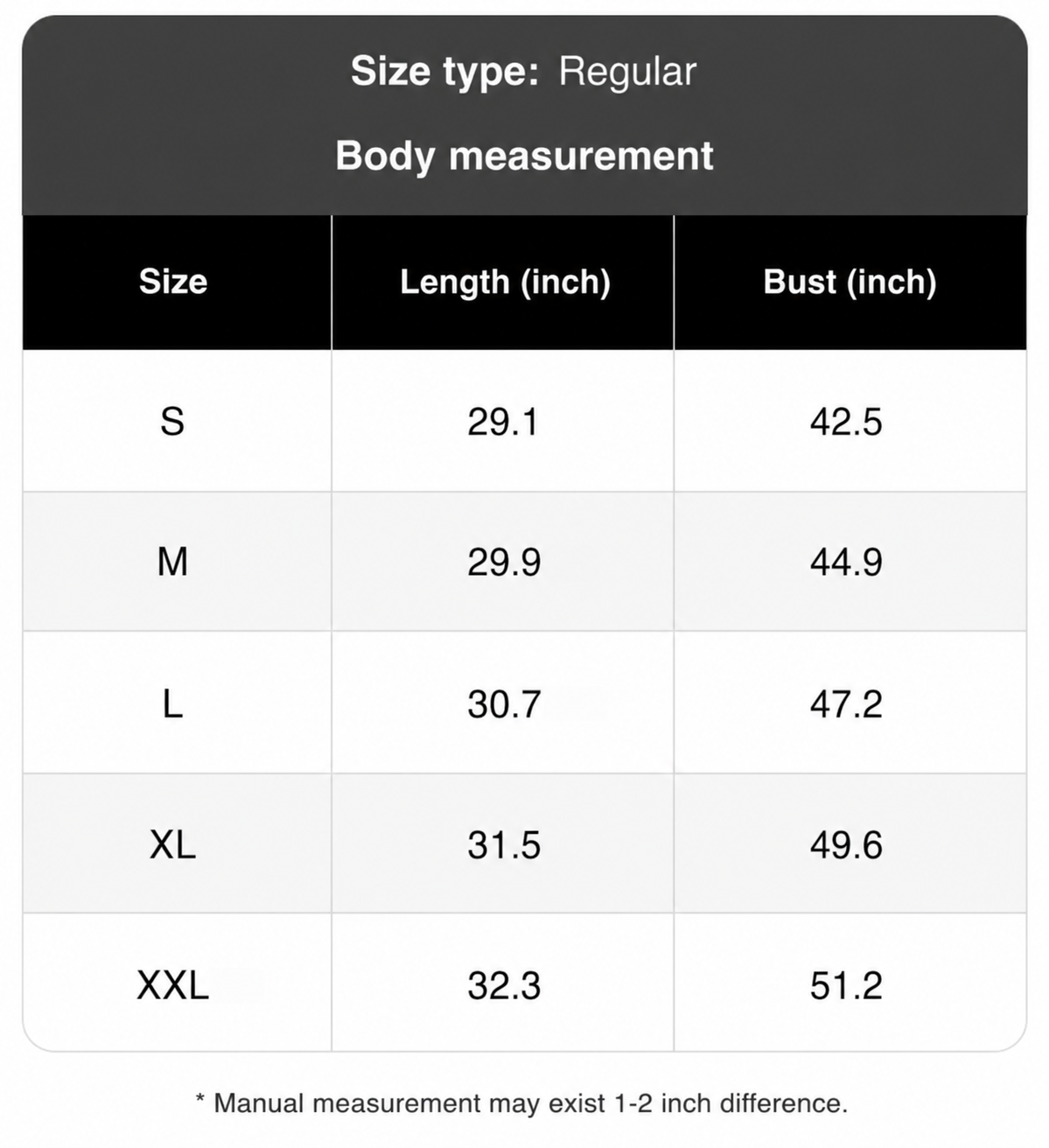This screenshot has width=1049, height=1148.
Task: Click the 31.5 length value
Action: pyautogui.click(x=504, y=844)
